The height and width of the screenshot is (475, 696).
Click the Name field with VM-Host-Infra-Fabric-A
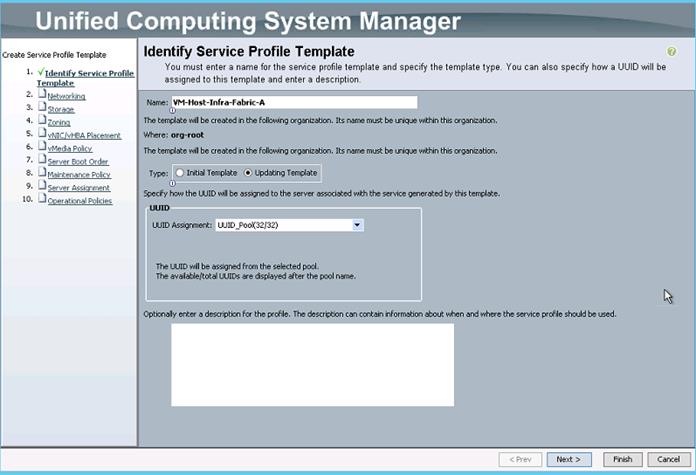pos(294,103)
